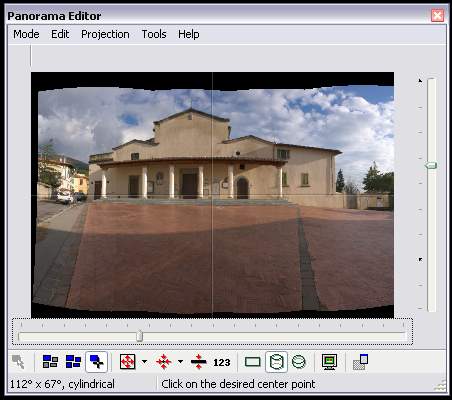Toggle the cylindrical projection button
Screen dimensions: 452x400
pyautogui.click(x=276, y=362)
